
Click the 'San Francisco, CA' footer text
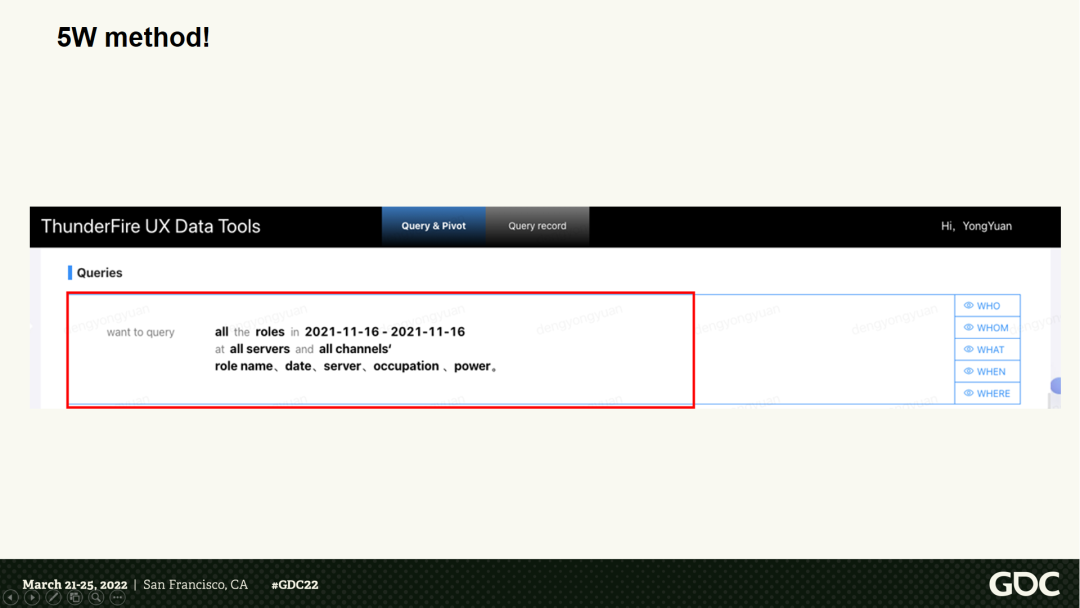click(x=196, y=585)
